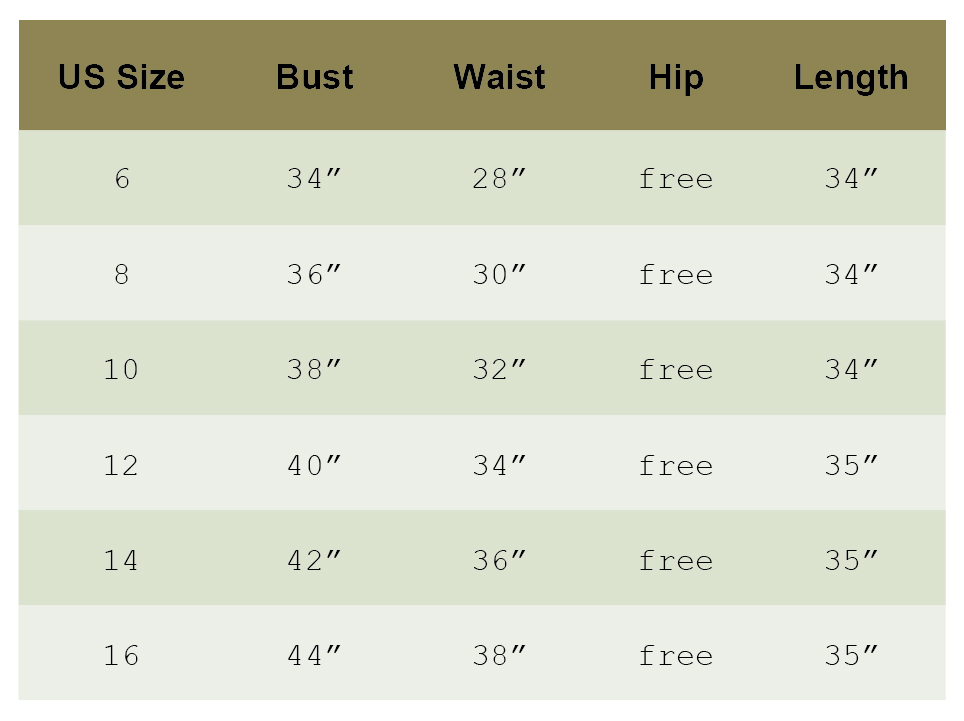964x721 pixels.
Task: Select the 42″ bust value
Action: click(314, 560)
